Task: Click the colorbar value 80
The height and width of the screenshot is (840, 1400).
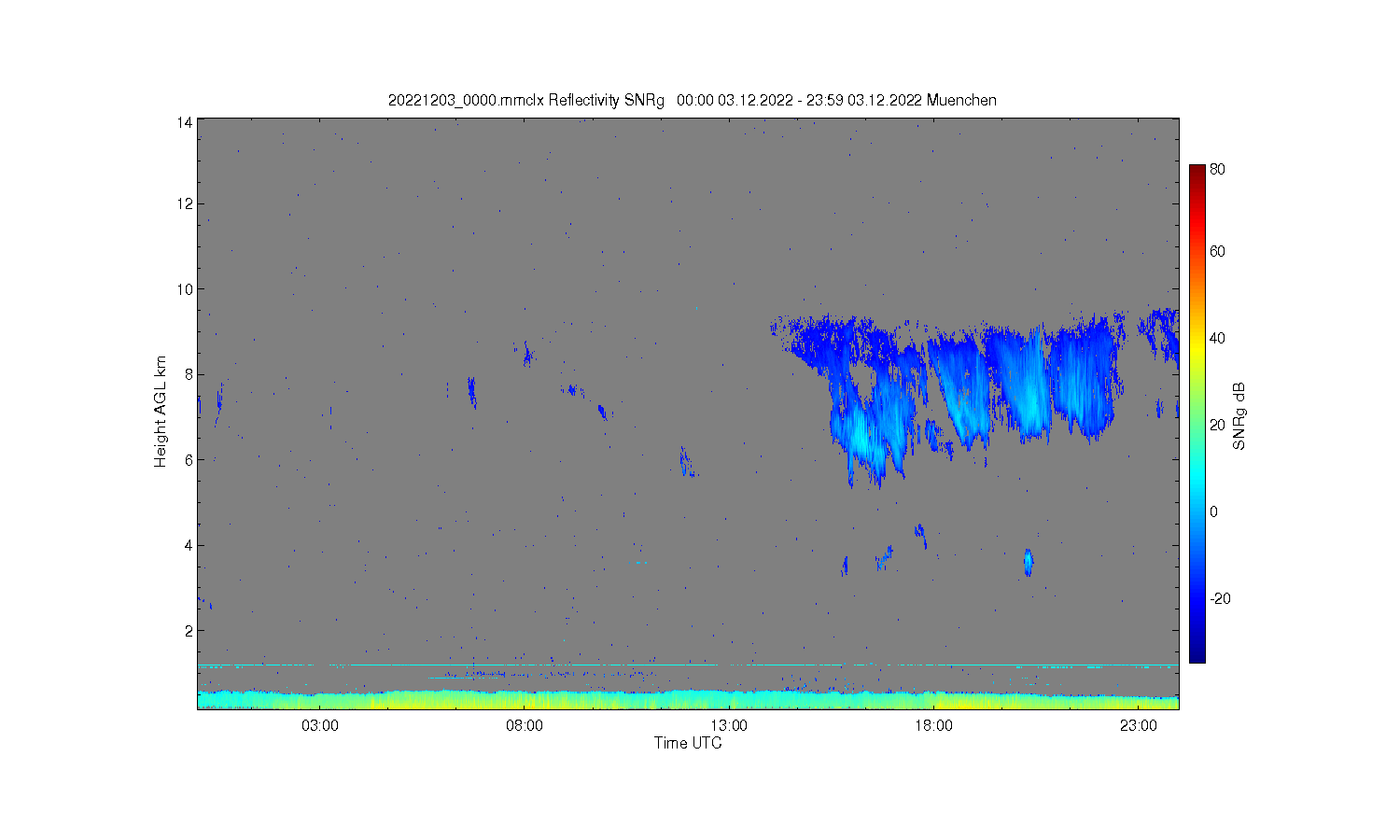Action: click(1217, 170)
